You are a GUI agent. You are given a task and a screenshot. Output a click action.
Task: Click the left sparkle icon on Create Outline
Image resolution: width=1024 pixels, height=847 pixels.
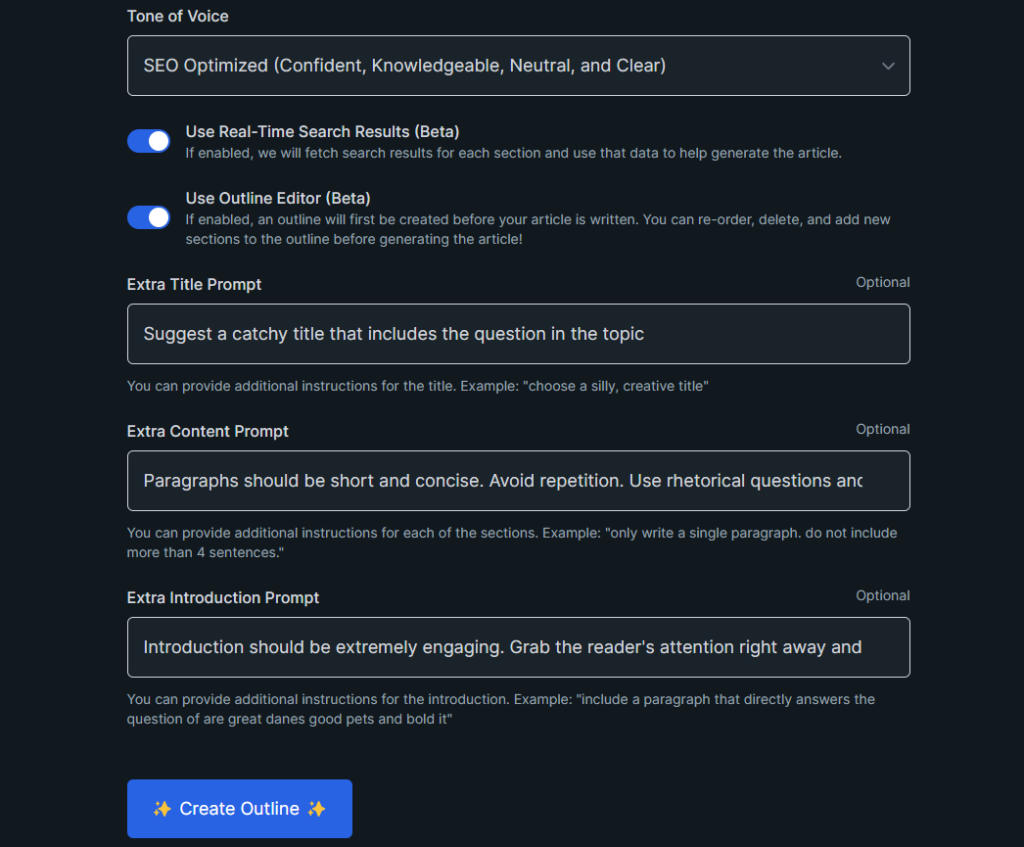[x=162, y=808]
